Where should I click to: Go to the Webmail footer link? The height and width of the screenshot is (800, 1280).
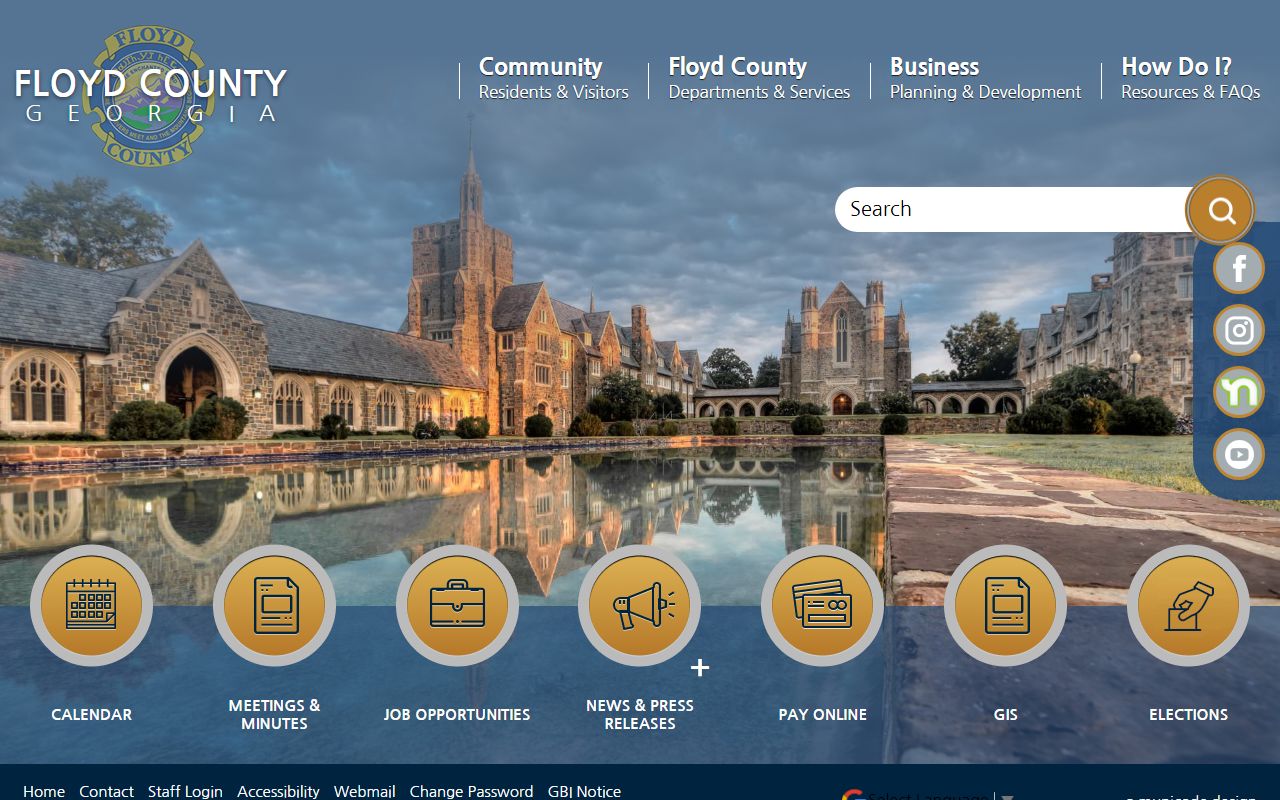[x=364, y=791]
